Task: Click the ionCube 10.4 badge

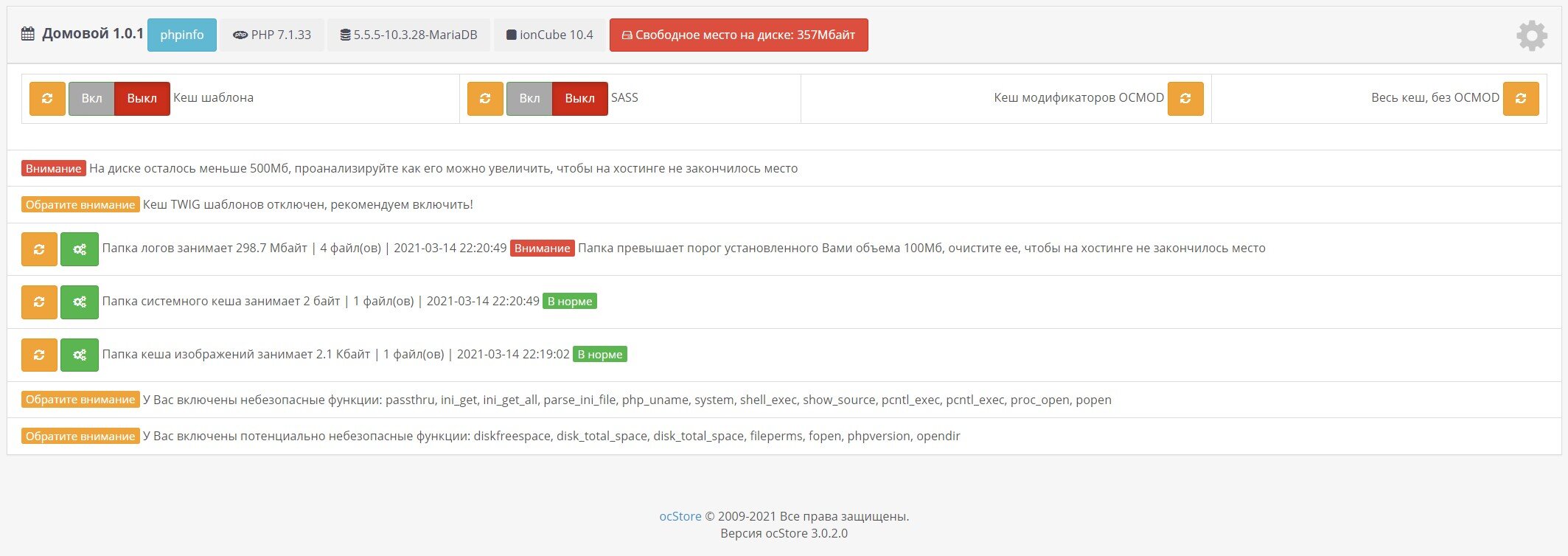Action: 550,35
